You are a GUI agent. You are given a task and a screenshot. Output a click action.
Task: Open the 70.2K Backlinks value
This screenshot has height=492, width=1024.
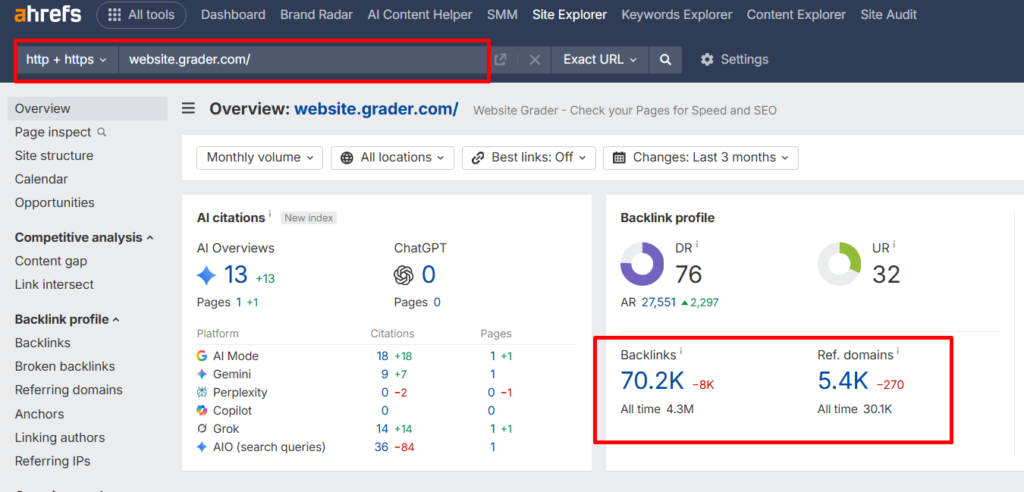[x=652, y=382]
